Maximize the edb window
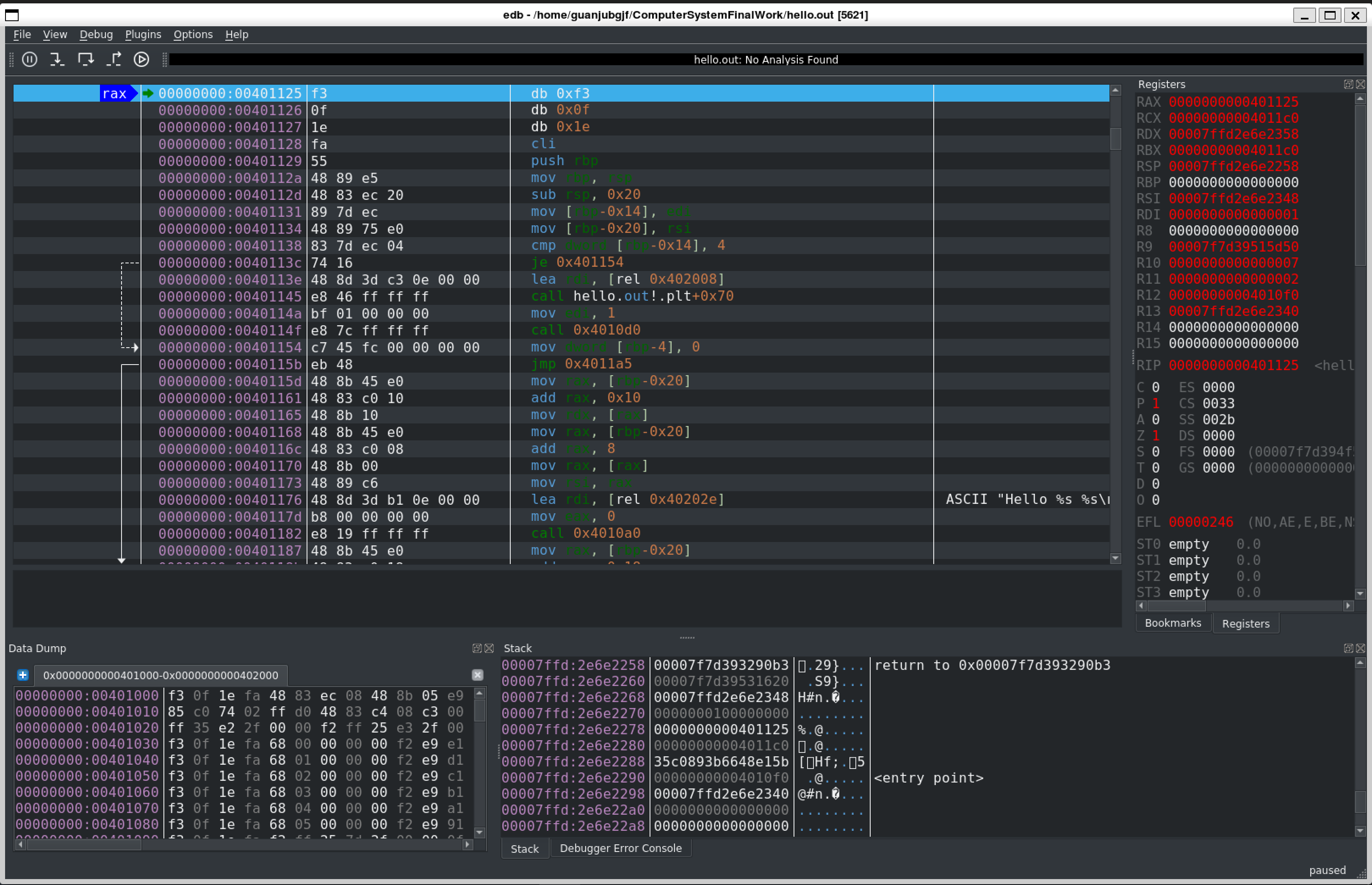Screen dimensions: 1372x885 click(x=1330, y=15)
